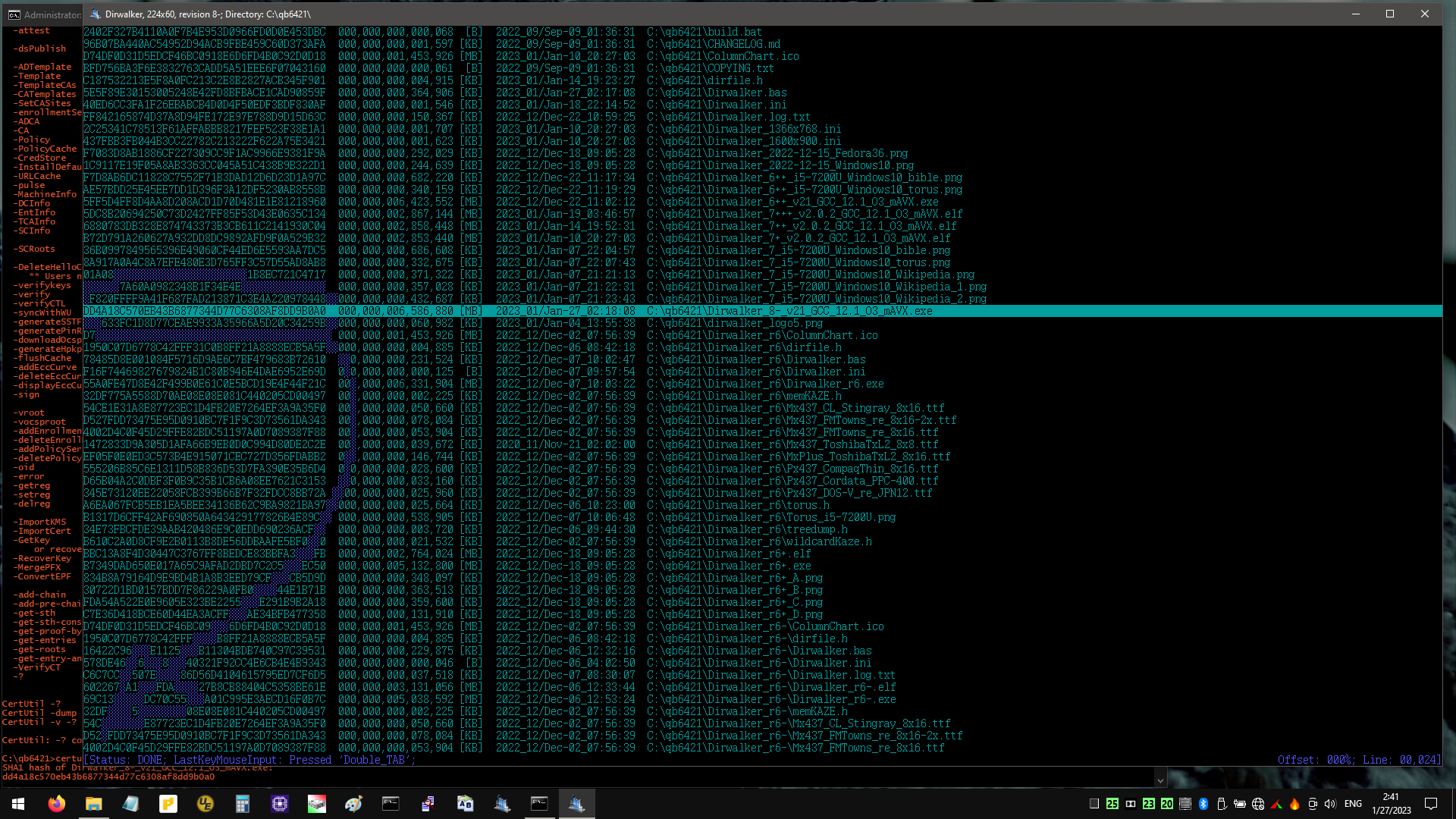Click the console scrollbar down chevron

pyautogui.click(x=1160, y=780)
